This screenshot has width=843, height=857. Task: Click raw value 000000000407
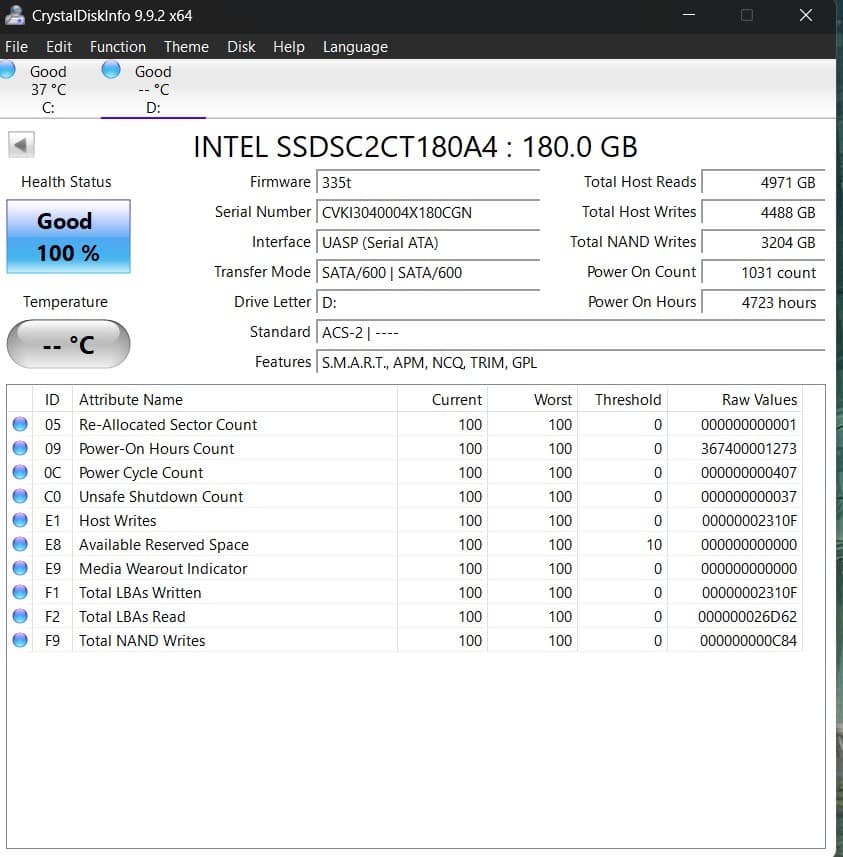point(748,473)
